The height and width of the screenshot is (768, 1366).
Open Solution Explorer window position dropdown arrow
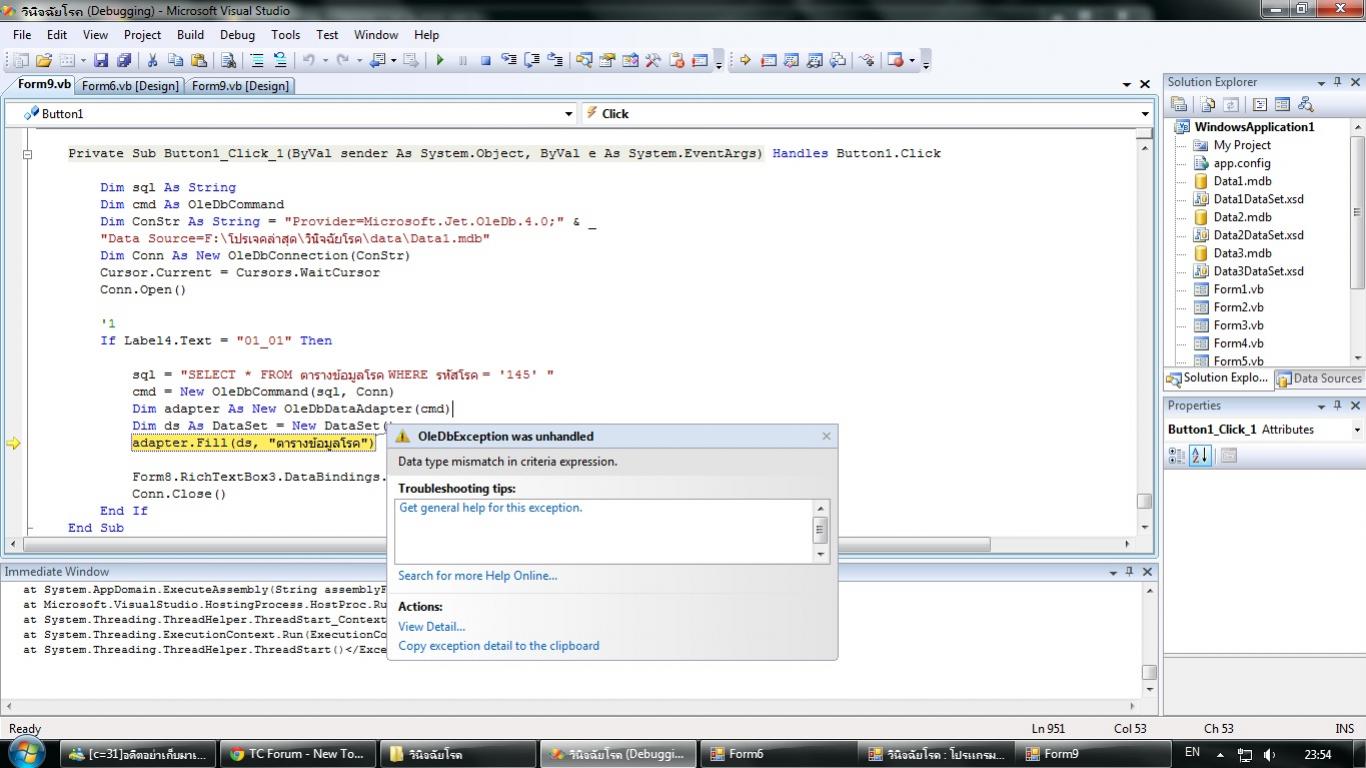(1321, 82)
